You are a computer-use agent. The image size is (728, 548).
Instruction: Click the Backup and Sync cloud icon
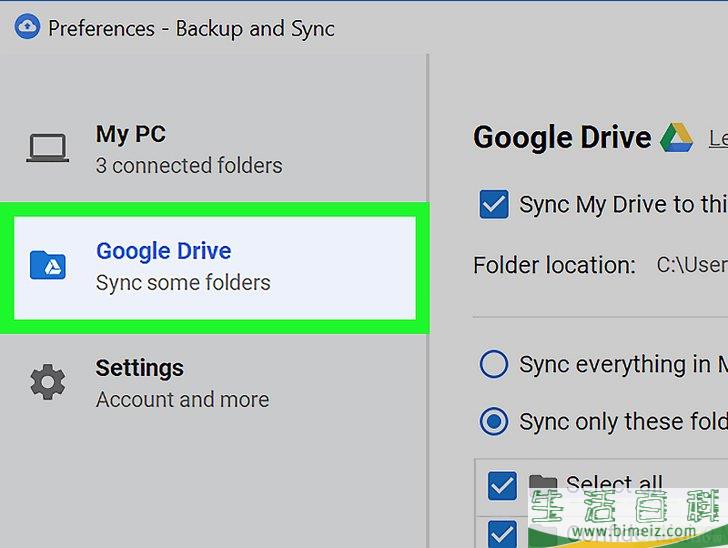[x=27, y=26]
